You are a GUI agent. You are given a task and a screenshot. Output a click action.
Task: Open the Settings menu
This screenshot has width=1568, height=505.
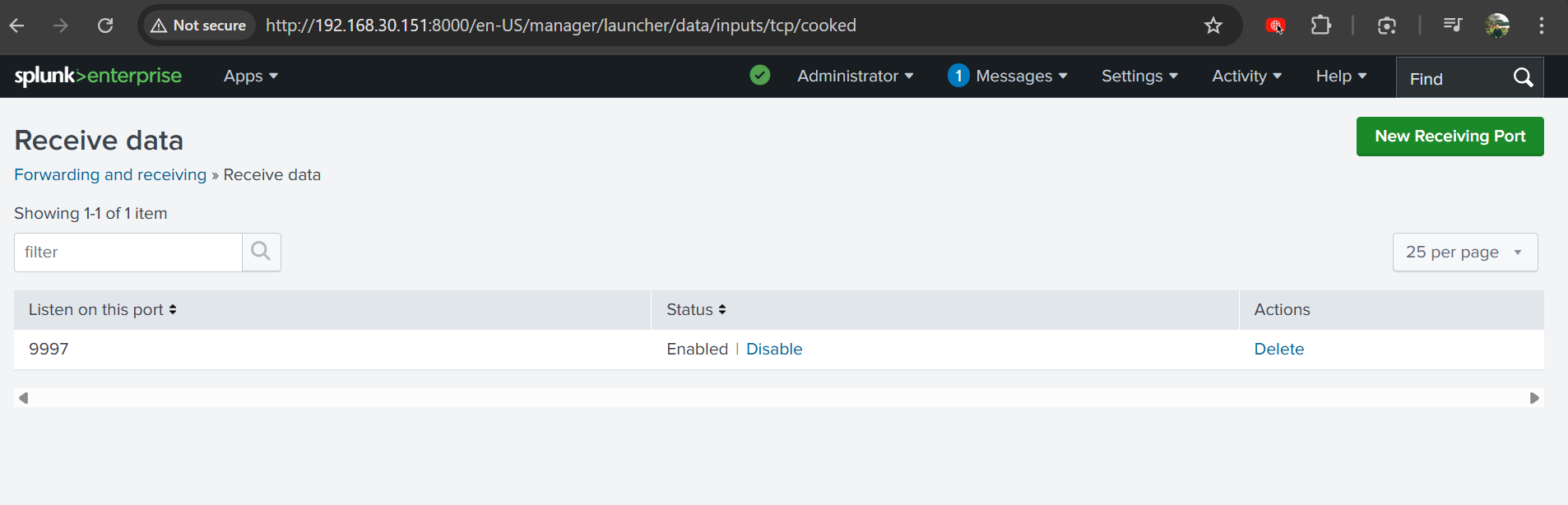[x=1139, y=76]
